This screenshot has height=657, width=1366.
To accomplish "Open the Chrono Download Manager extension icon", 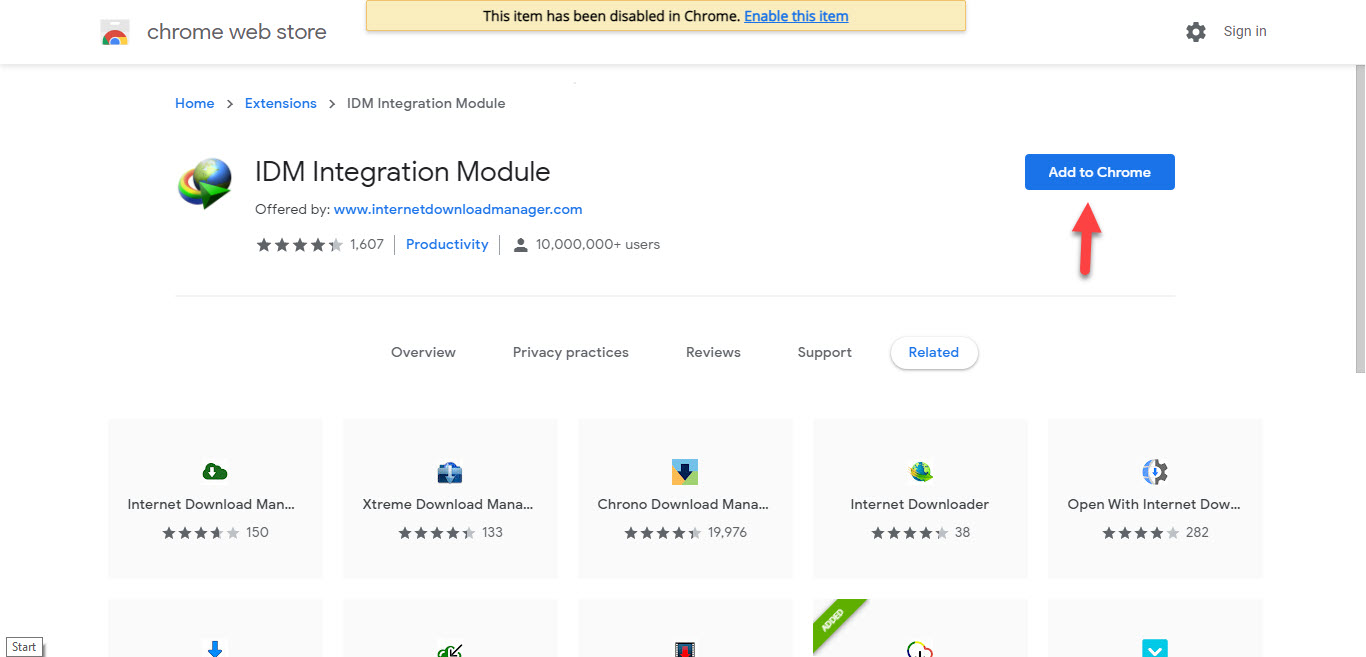I will point(685,472).
